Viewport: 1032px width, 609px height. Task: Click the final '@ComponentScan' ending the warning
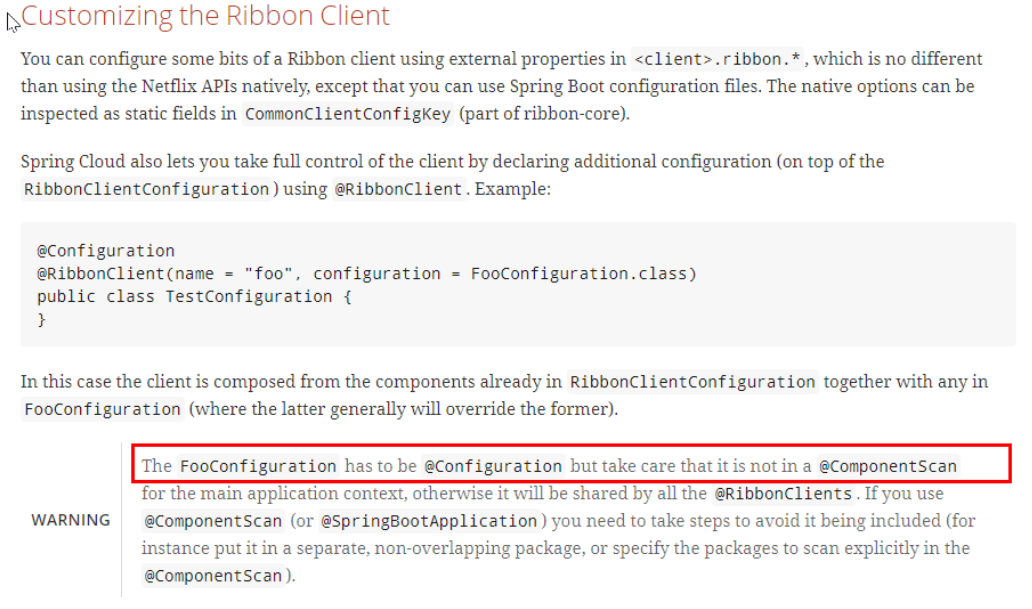[213, 577]
